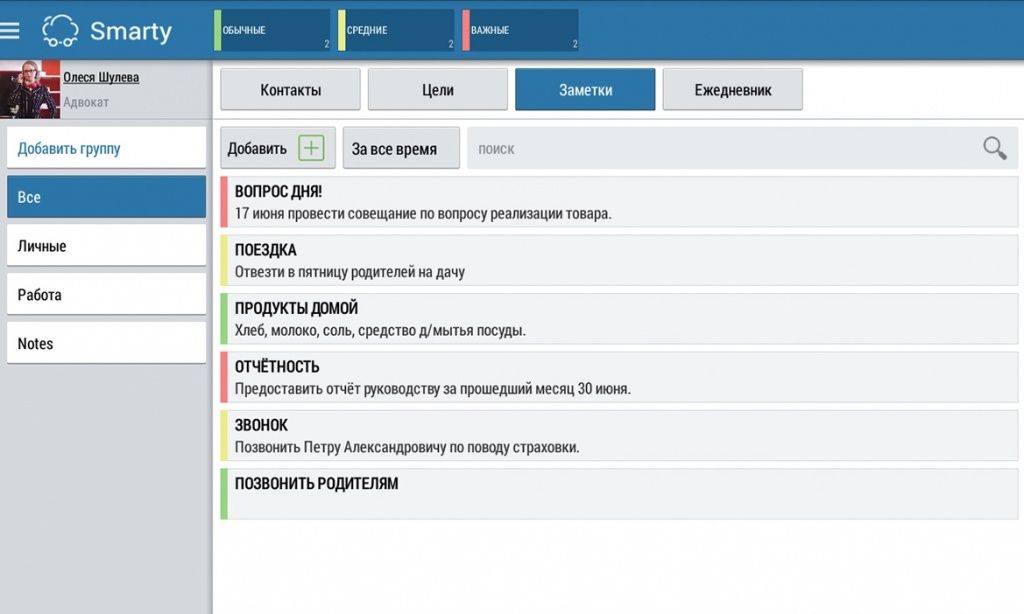The width and height of the screenshot is (1024, 614).
Task: Open the hamburger navigation menu
Action: (x=12, y=29)
